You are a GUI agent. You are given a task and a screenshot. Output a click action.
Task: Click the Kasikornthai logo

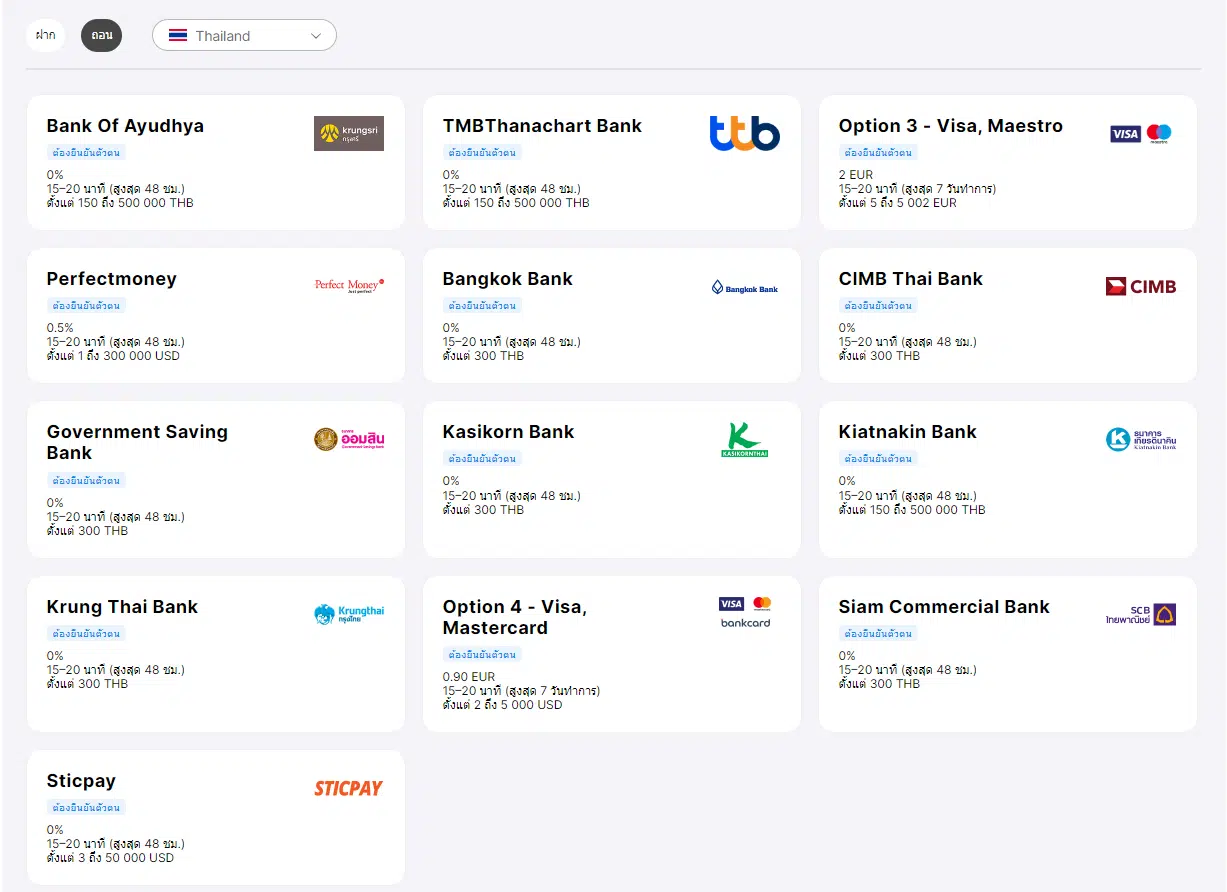745,440
